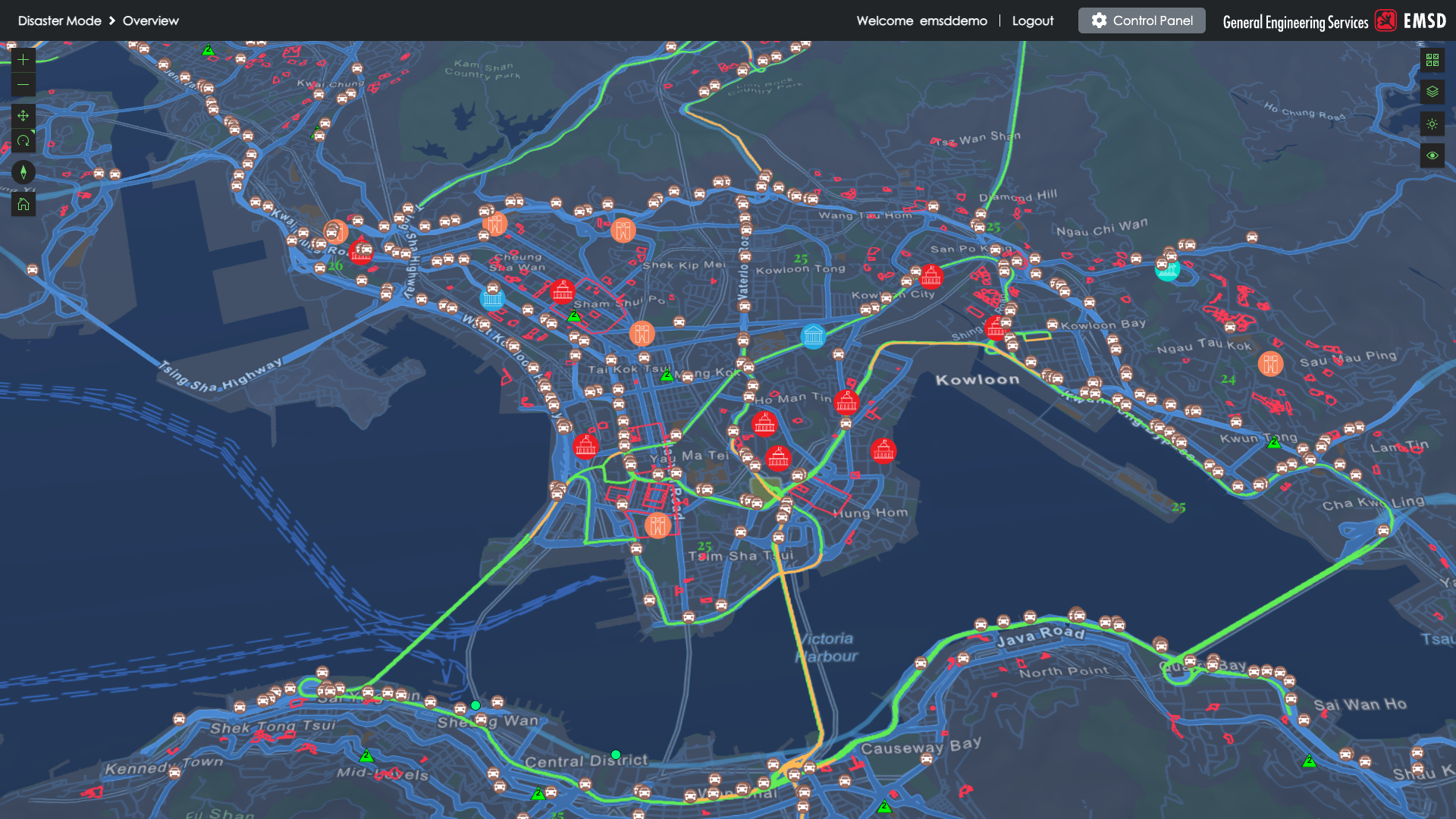1456x819 pixels.
Task: Click the Logout link
Action: [1032, 20]
